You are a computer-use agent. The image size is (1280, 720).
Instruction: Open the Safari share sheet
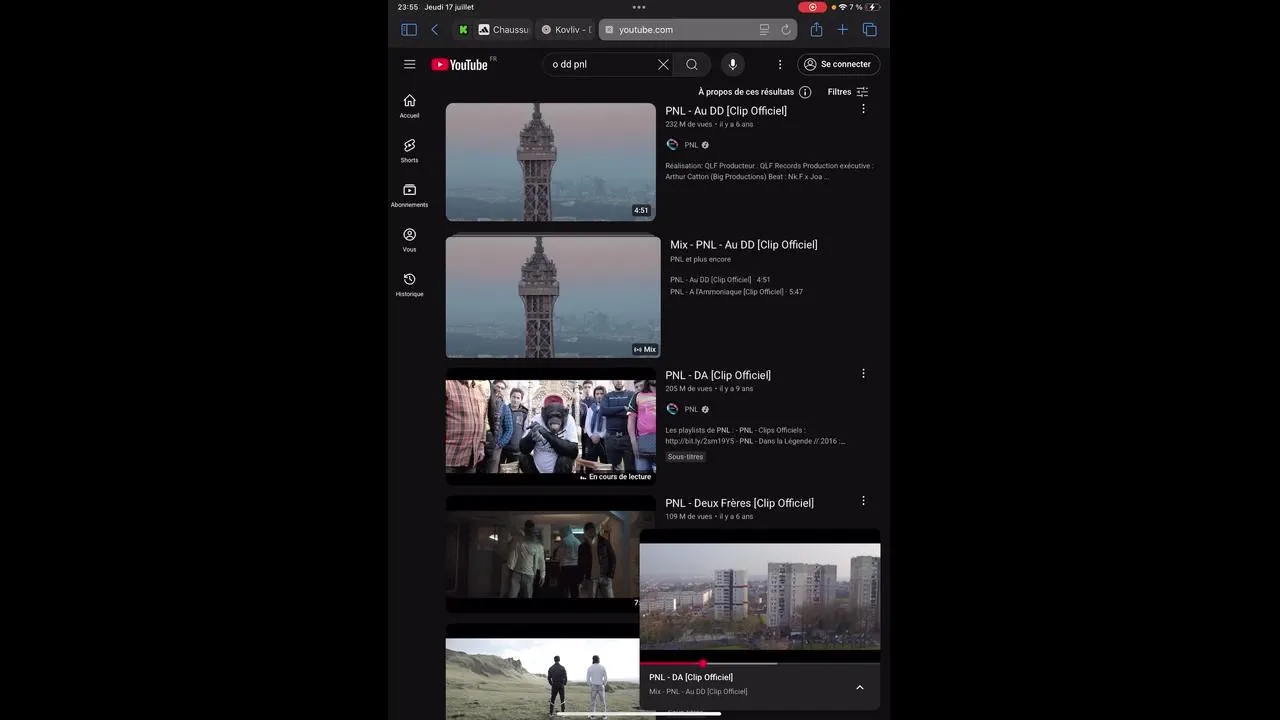[816, 30]
